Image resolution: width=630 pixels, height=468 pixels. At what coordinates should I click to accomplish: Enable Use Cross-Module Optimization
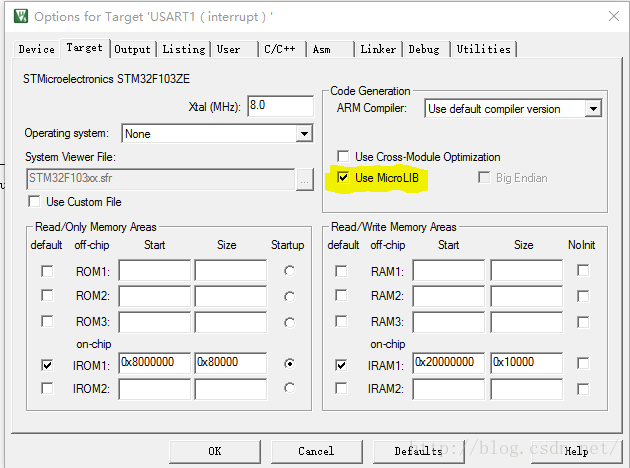pyautogui.click(x=343, y=156)
